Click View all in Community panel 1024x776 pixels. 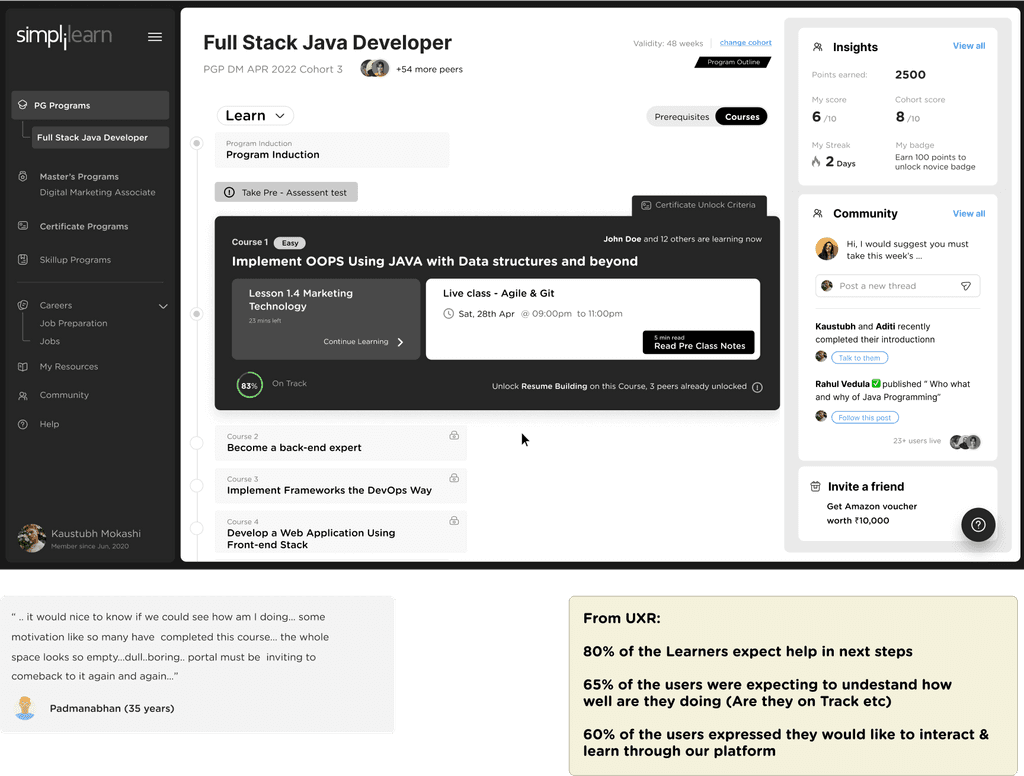[x=968, y=214]
